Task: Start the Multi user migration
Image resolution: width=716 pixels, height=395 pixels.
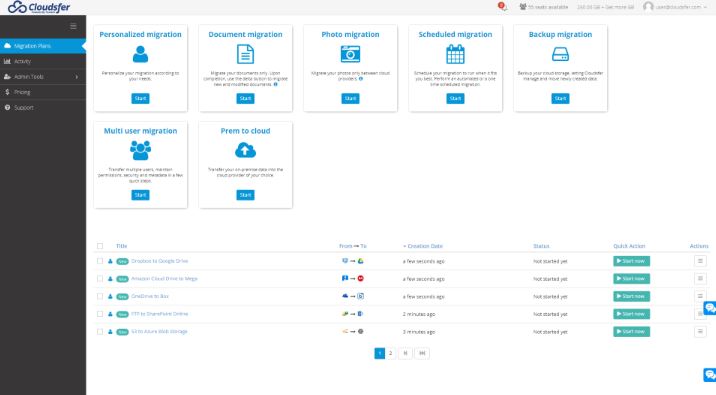Action: 140,195
